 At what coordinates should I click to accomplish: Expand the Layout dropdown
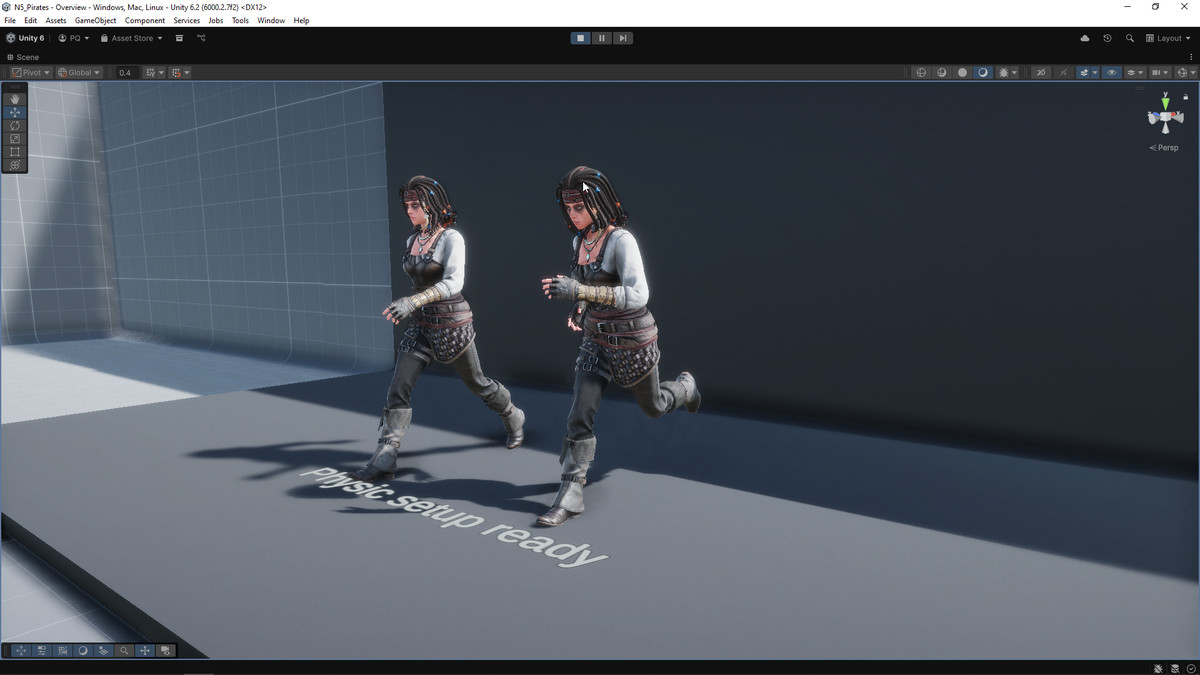pos(1168,38)
